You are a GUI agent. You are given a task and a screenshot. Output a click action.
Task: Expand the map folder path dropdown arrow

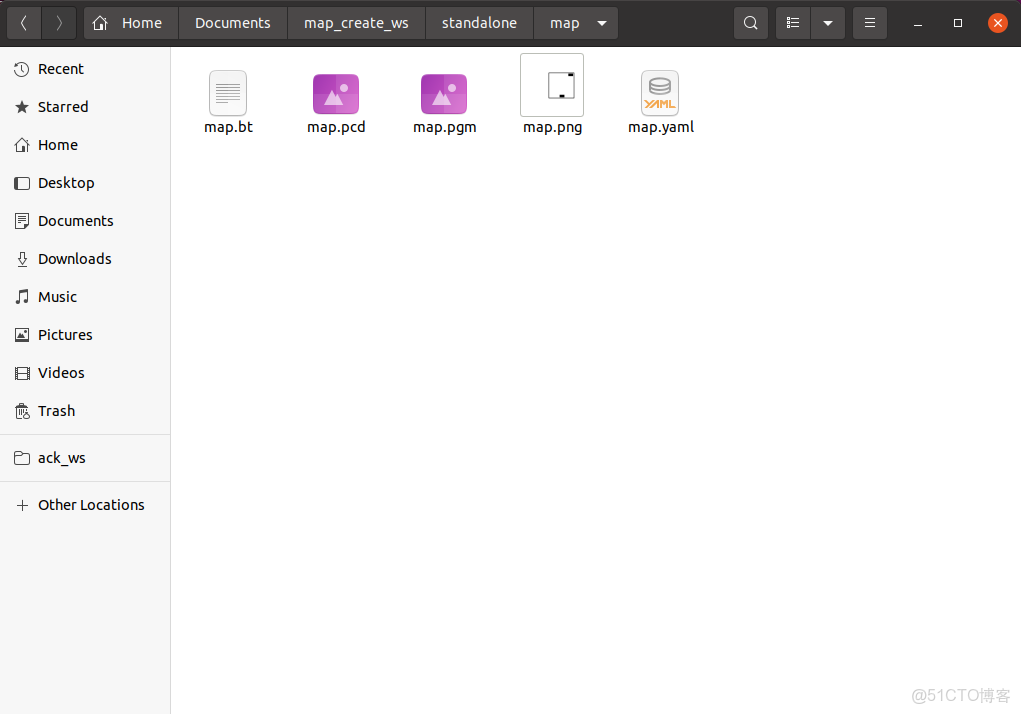coord(602,23)
